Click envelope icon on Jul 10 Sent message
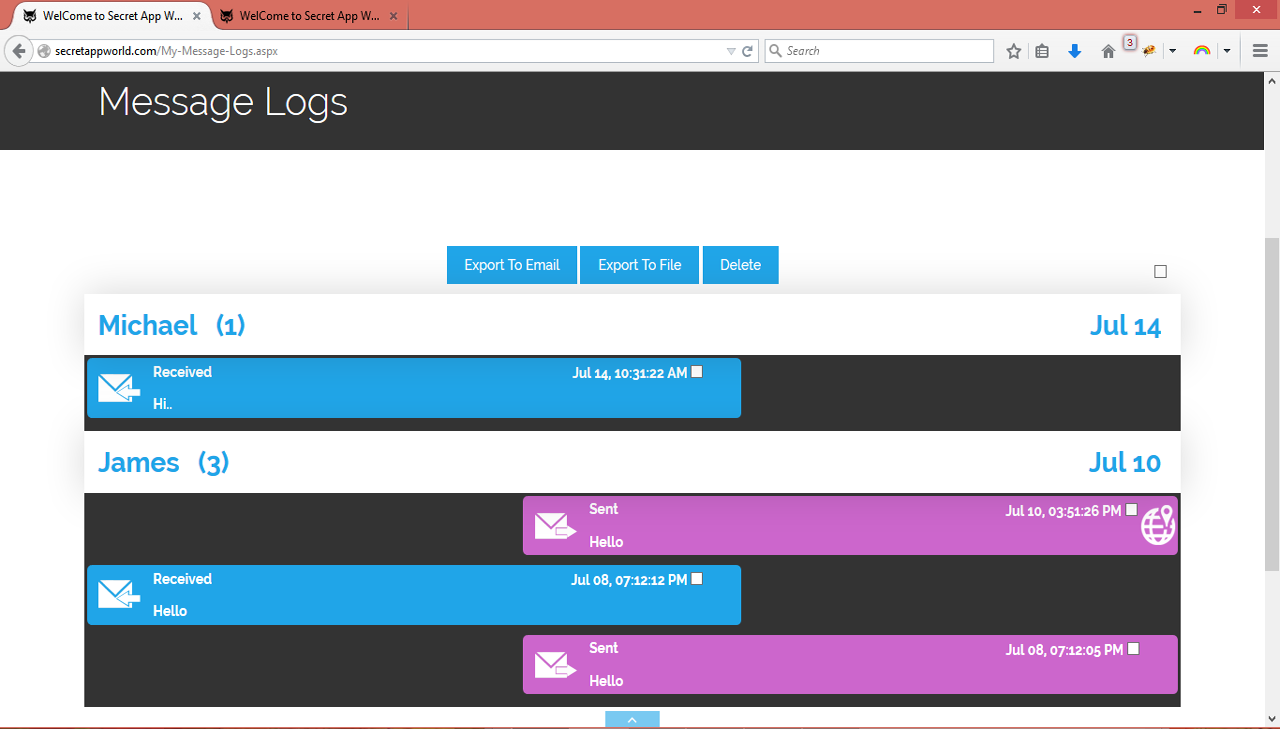 coord(556,525)
